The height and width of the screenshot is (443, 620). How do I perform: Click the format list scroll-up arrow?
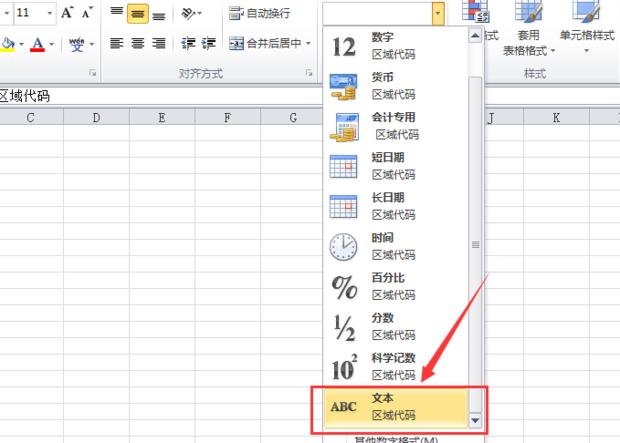pyautogui.click(x=475, y=36)
